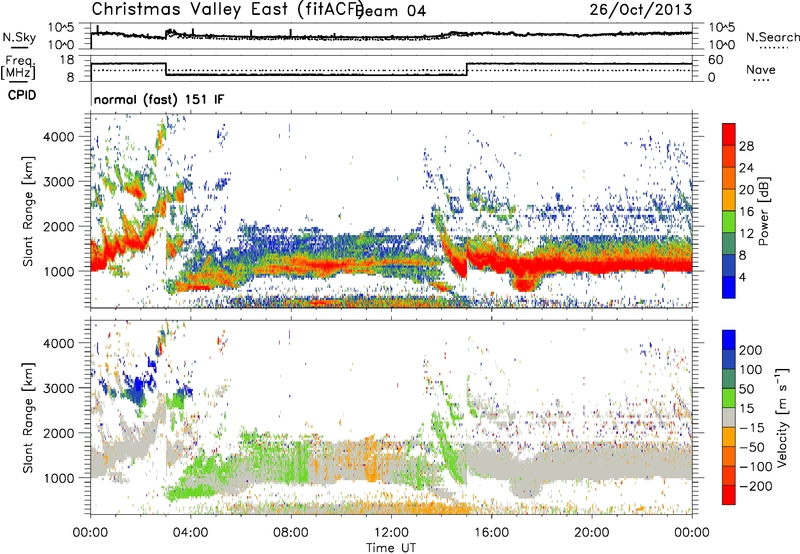The image size is (800, 554).
Task: Click the '4' value on Power colorbar
Action: point(742,278)
